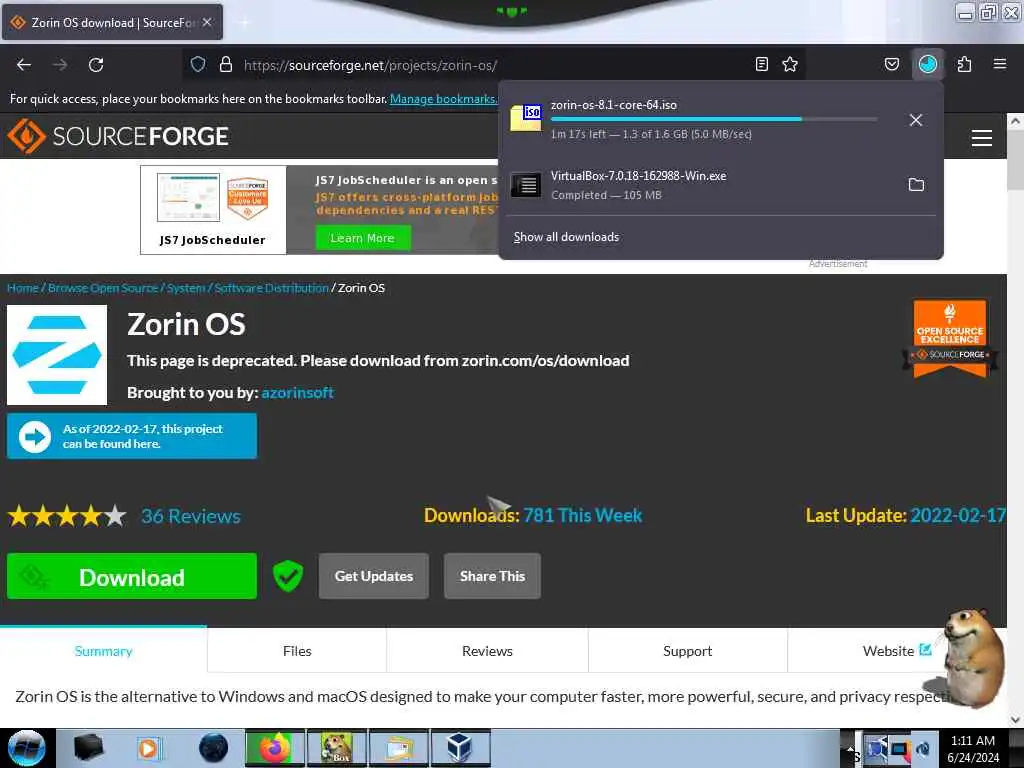The width and height of the screenshot is (1024, 768).
Task: Open the Firefox taskbar icon
Action: (275, 748)
